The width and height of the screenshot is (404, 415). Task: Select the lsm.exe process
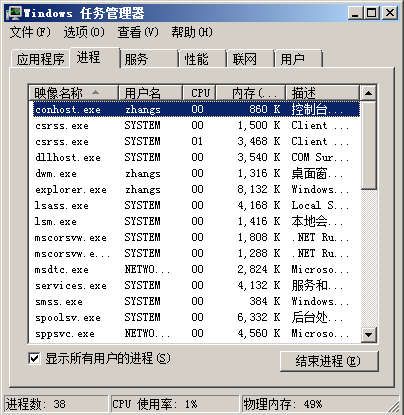coord(197,221)
